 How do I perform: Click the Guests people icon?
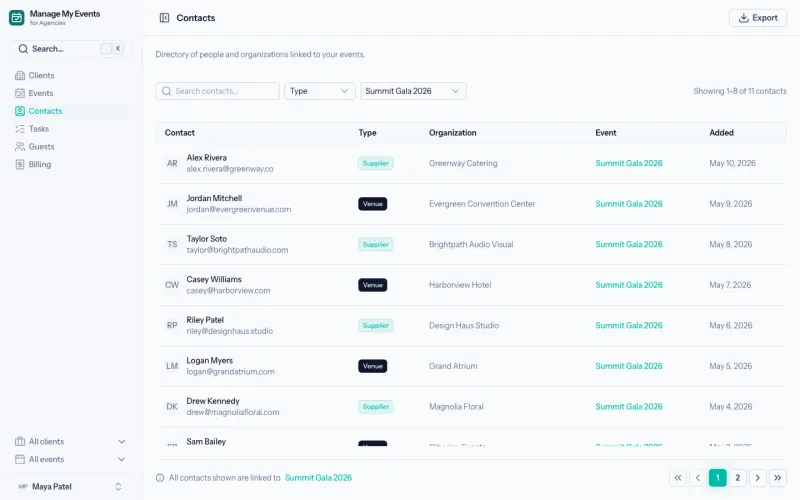tap(20, 147)
